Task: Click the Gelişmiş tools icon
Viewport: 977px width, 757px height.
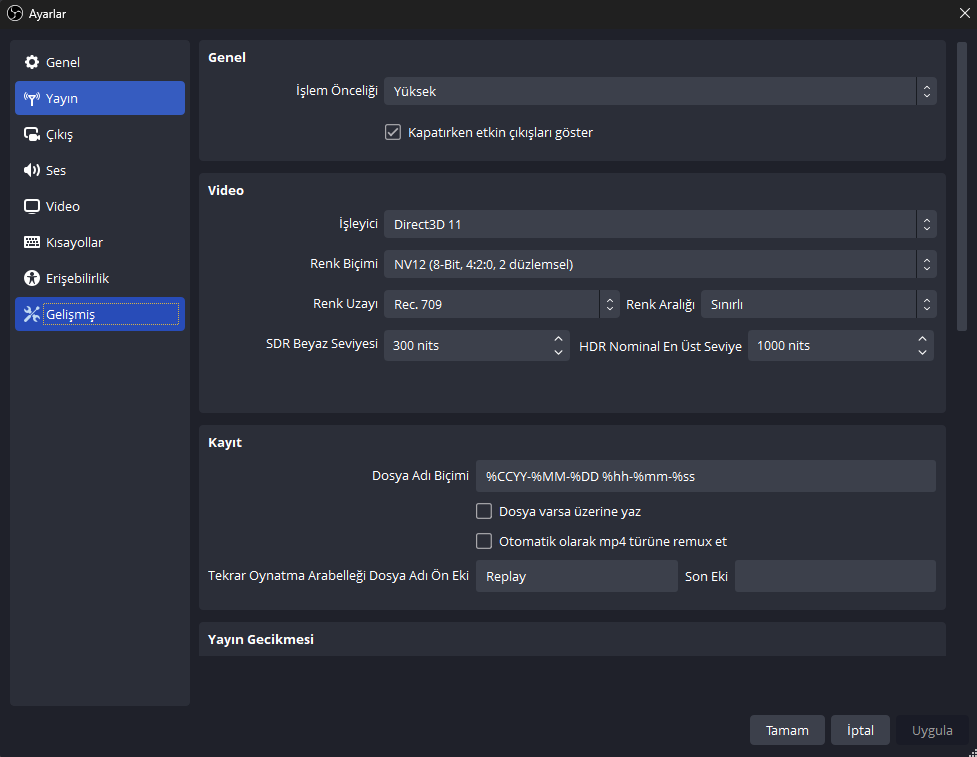Action: pyautogui.click(x=32, y=315)
